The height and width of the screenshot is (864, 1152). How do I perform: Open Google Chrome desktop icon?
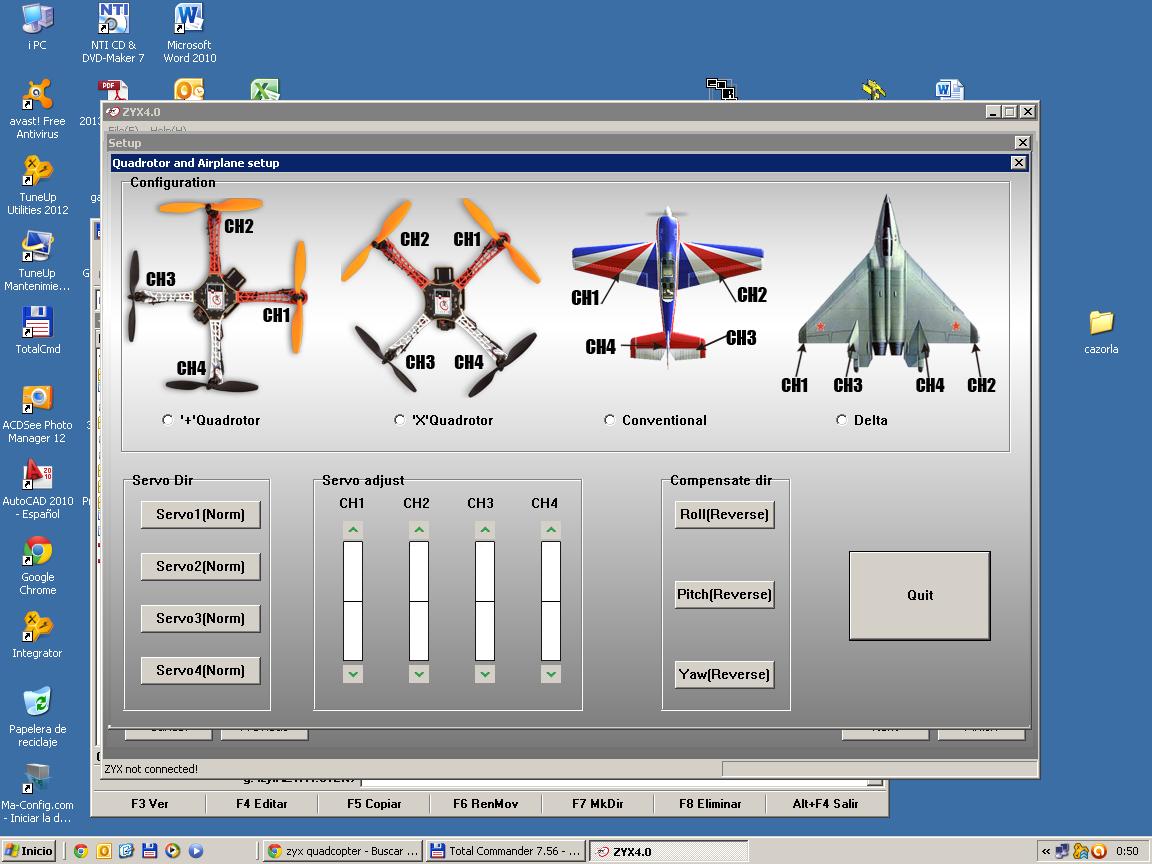click(38, 553)
